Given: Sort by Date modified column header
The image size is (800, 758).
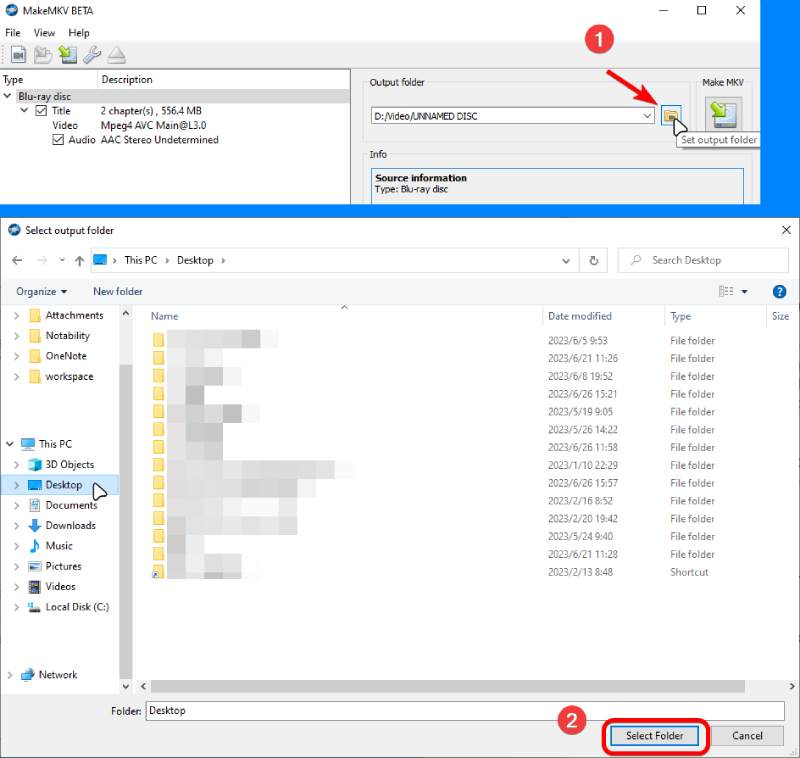Looking at the screenshot, I should point(580,316).
